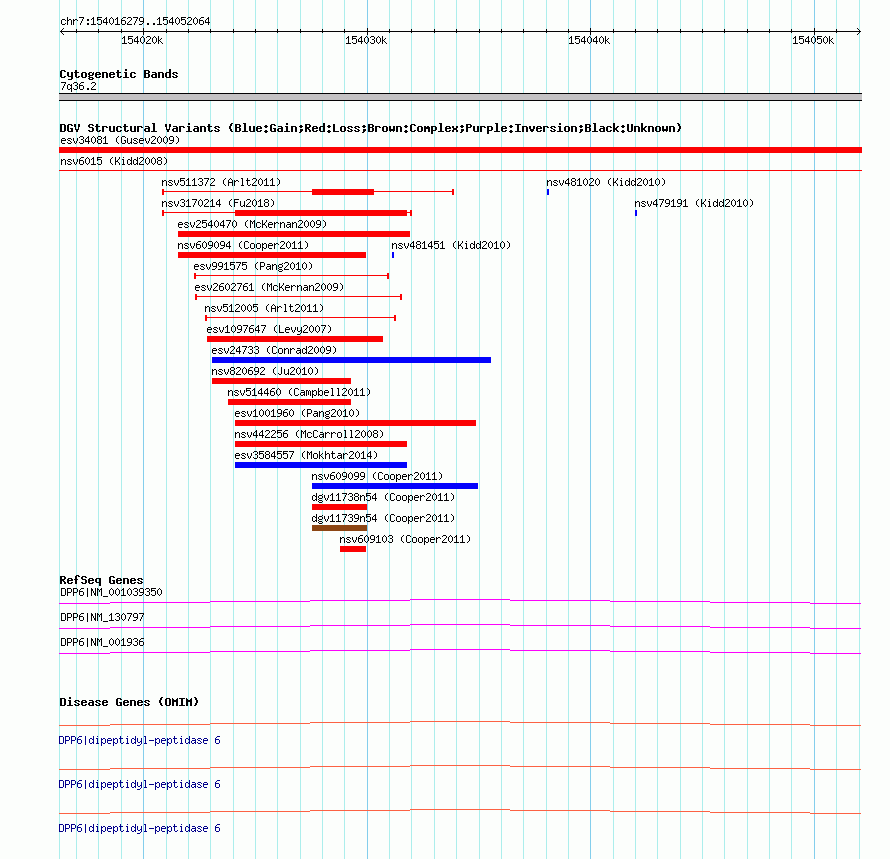Click the nsv820692 (Ju2010) label

tap(265, 371)
